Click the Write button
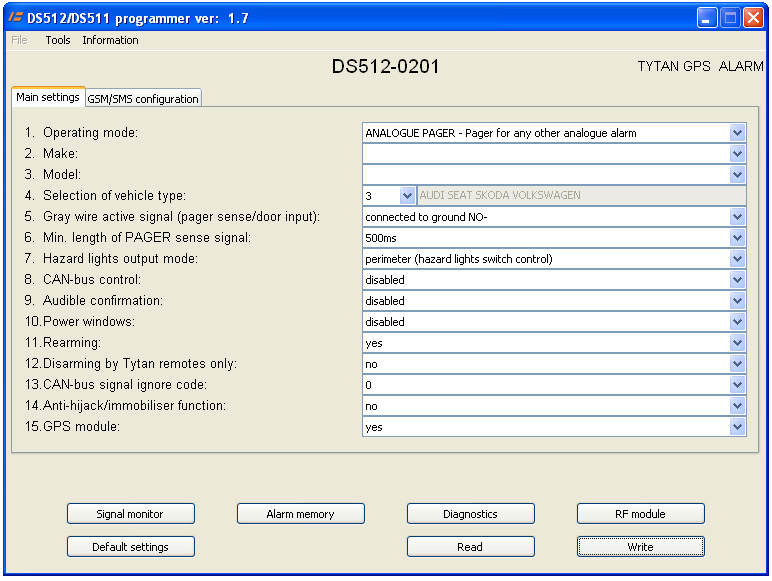The height and width of the screenshot is (581, 772). point(641,547)
